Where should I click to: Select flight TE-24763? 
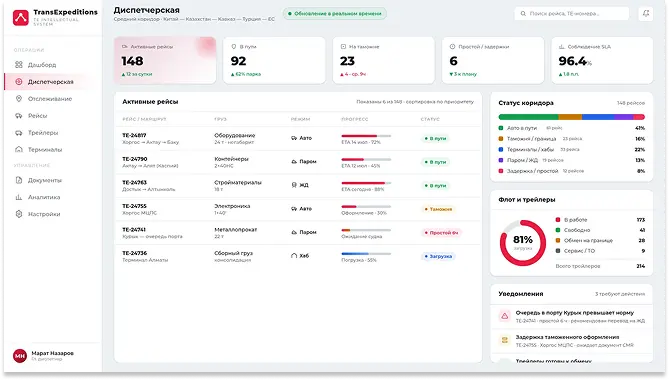click(298, 186)
